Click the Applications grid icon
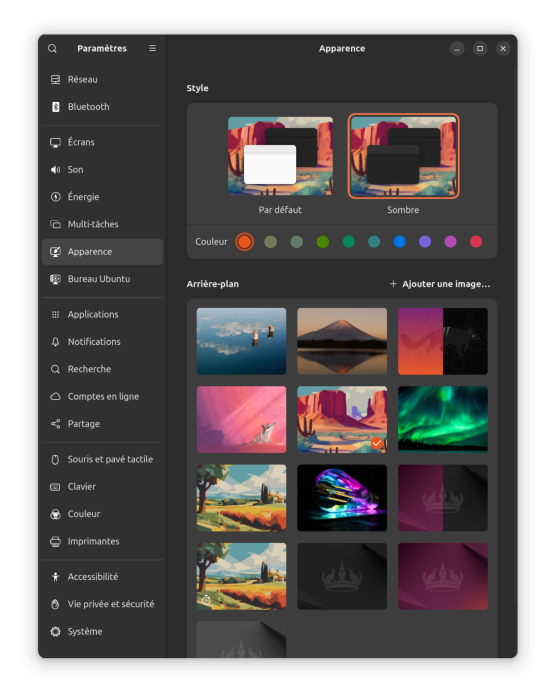This screenshot has height=700, width=555. pos(55,315)
